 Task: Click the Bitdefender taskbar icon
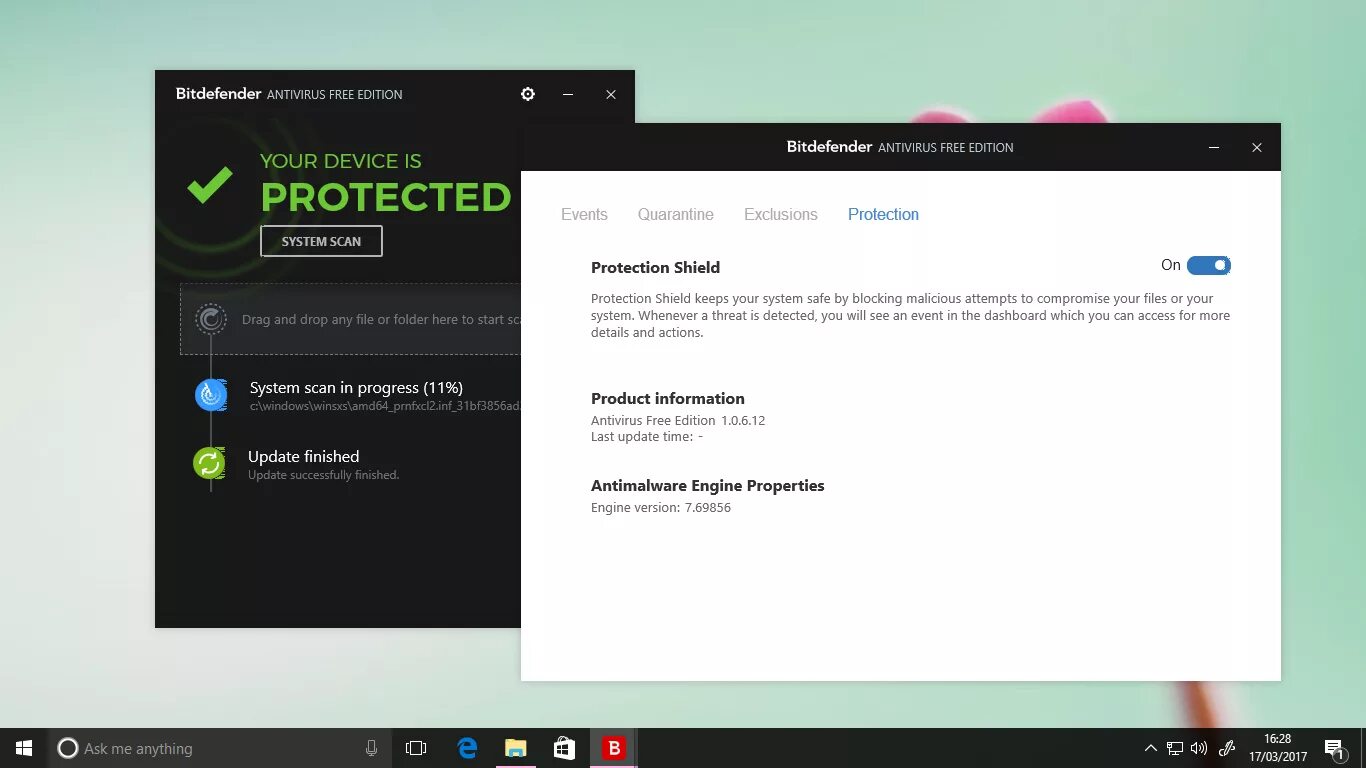click(613, 748)
